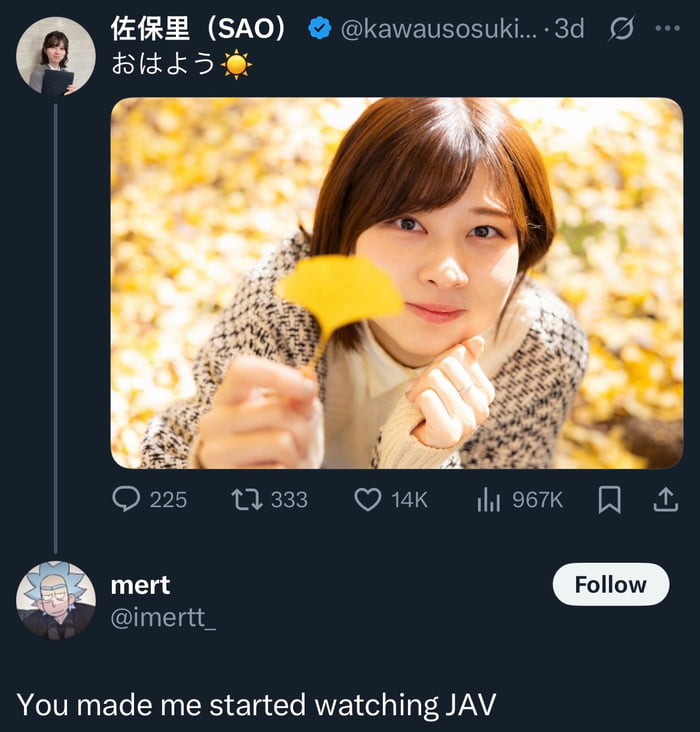
Task: Open the ginkgo leaf photo attachment
Action: pos(396,282)
